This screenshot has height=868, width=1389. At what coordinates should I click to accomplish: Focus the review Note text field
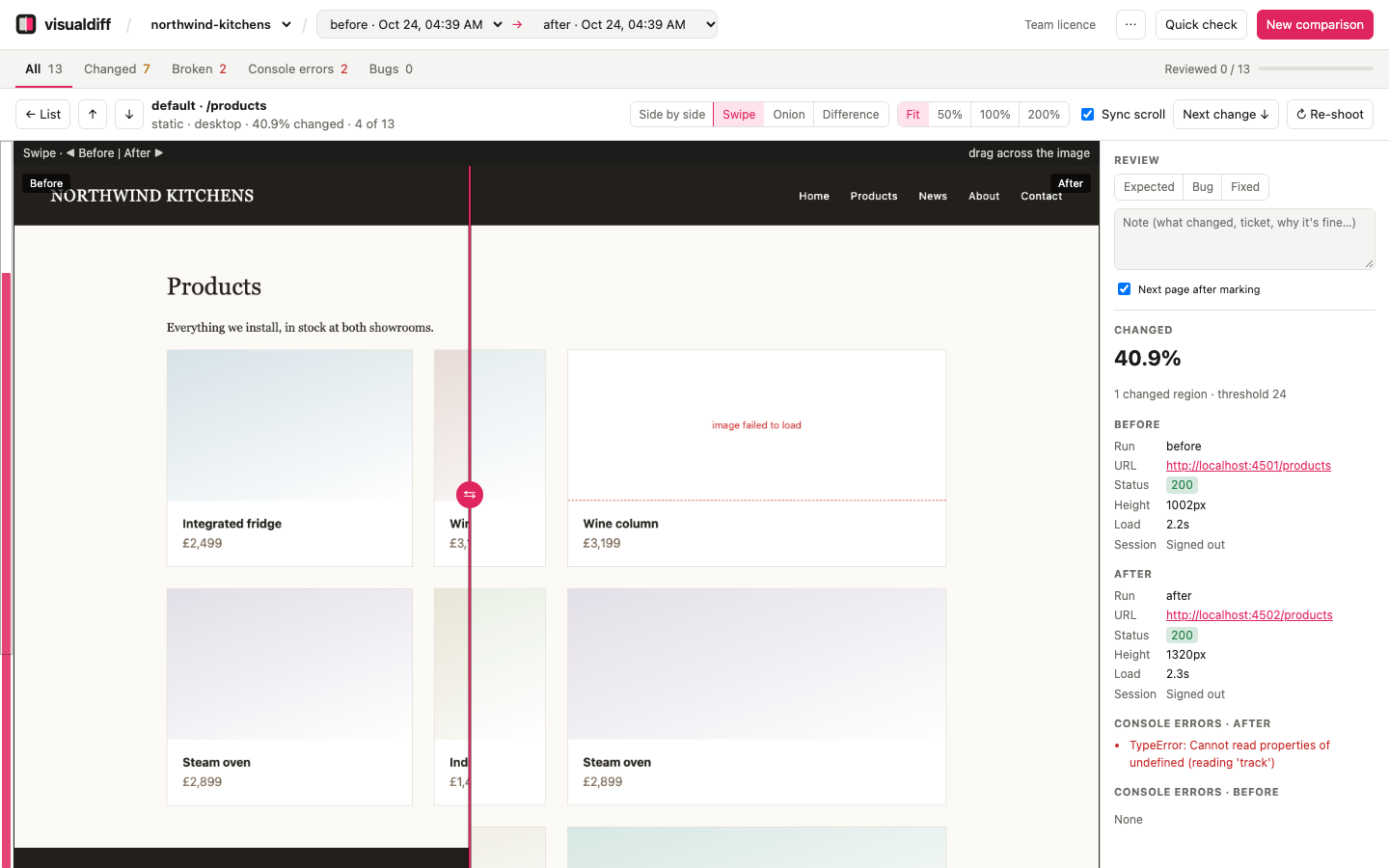pyautogui.click(x=1244, y=239)
